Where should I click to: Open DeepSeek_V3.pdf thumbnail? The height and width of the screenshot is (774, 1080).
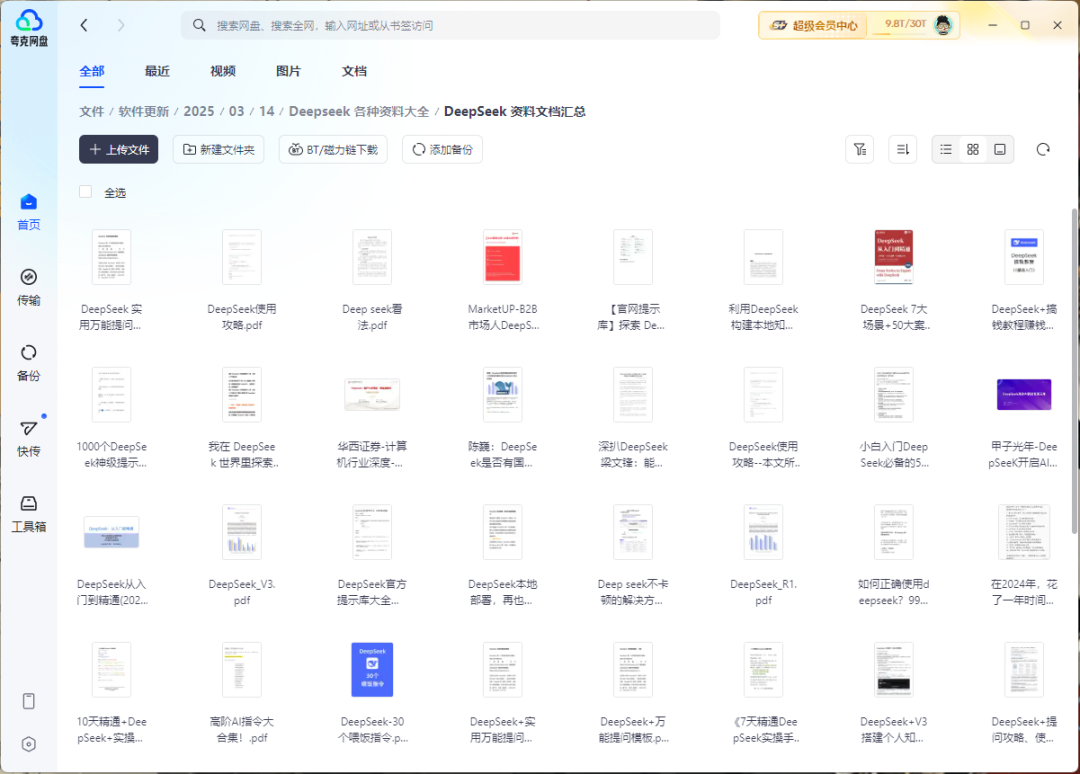pyautogui.click(x=242, y=532)
